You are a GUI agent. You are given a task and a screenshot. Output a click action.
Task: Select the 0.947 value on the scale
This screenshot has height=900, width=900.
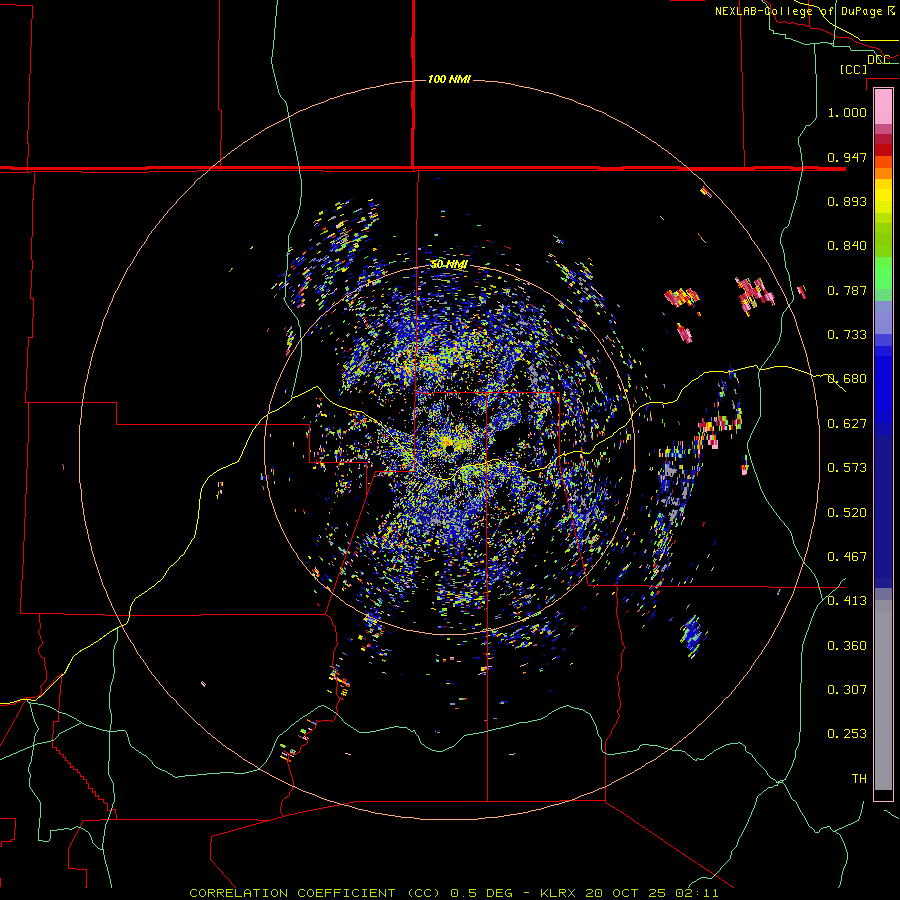[x=847, y=157]
